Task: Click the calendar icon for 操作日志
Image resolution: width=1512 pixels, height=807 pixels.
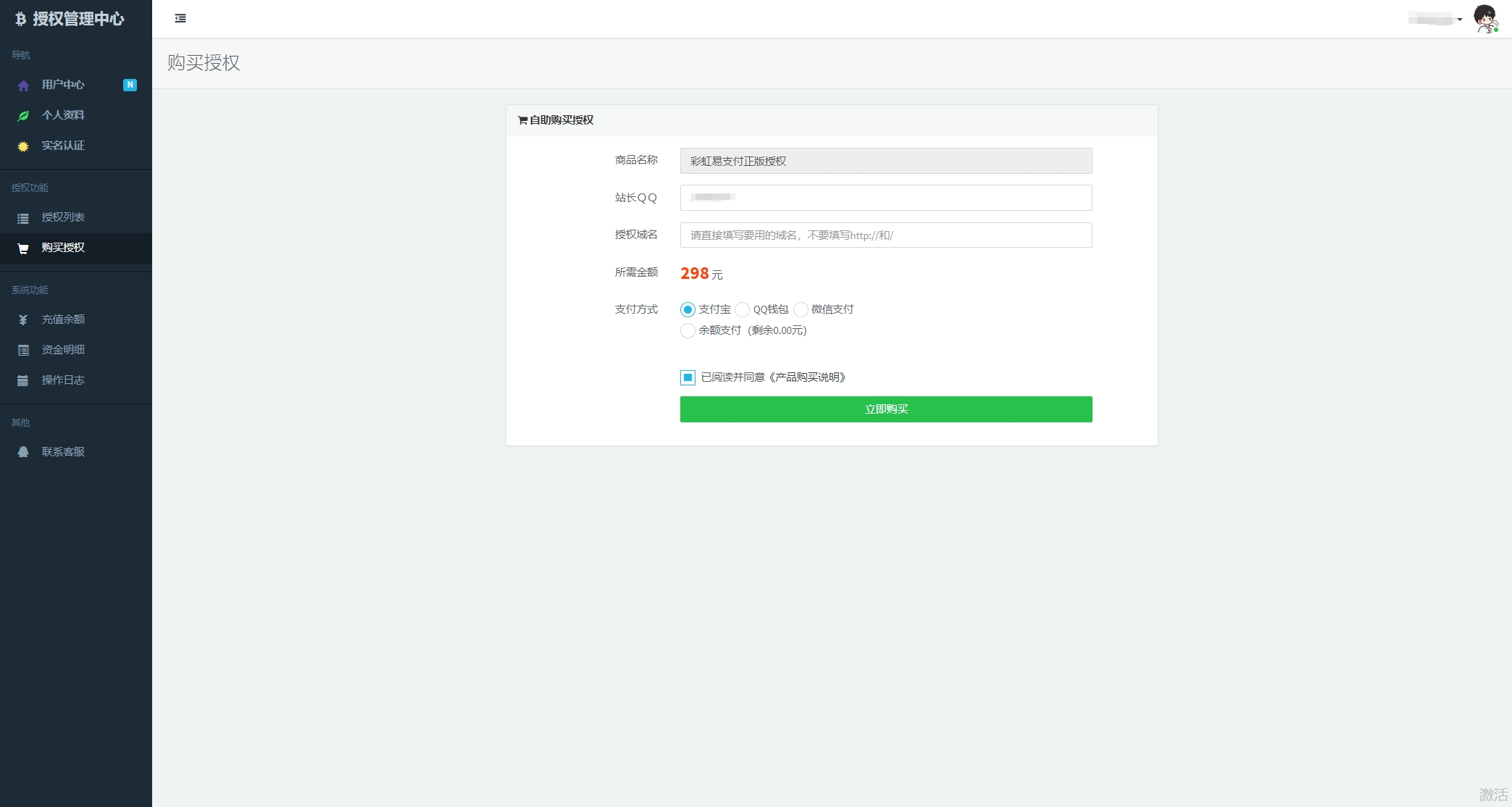Action: (23, 381)
